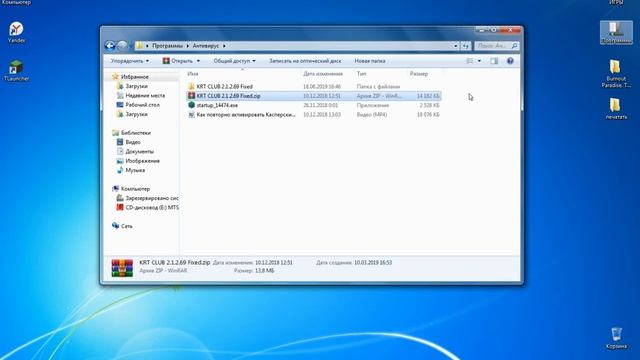Open the Музыка library
Viewport: 640px width, 360px height.
(135, 170)
